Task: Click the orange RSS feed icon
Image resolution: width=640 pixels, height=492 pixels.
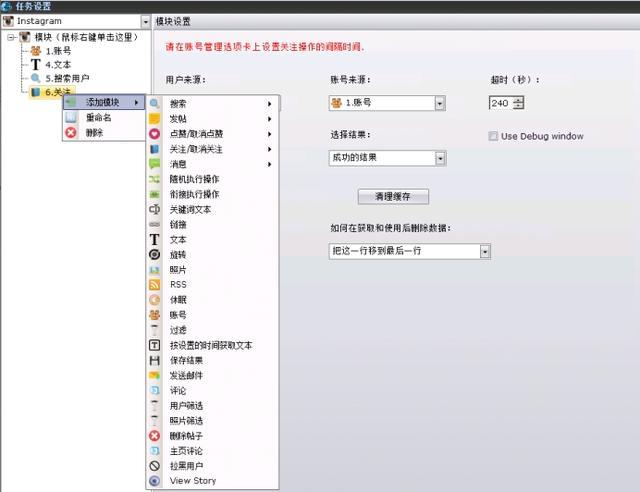Action: coord(154,285)
